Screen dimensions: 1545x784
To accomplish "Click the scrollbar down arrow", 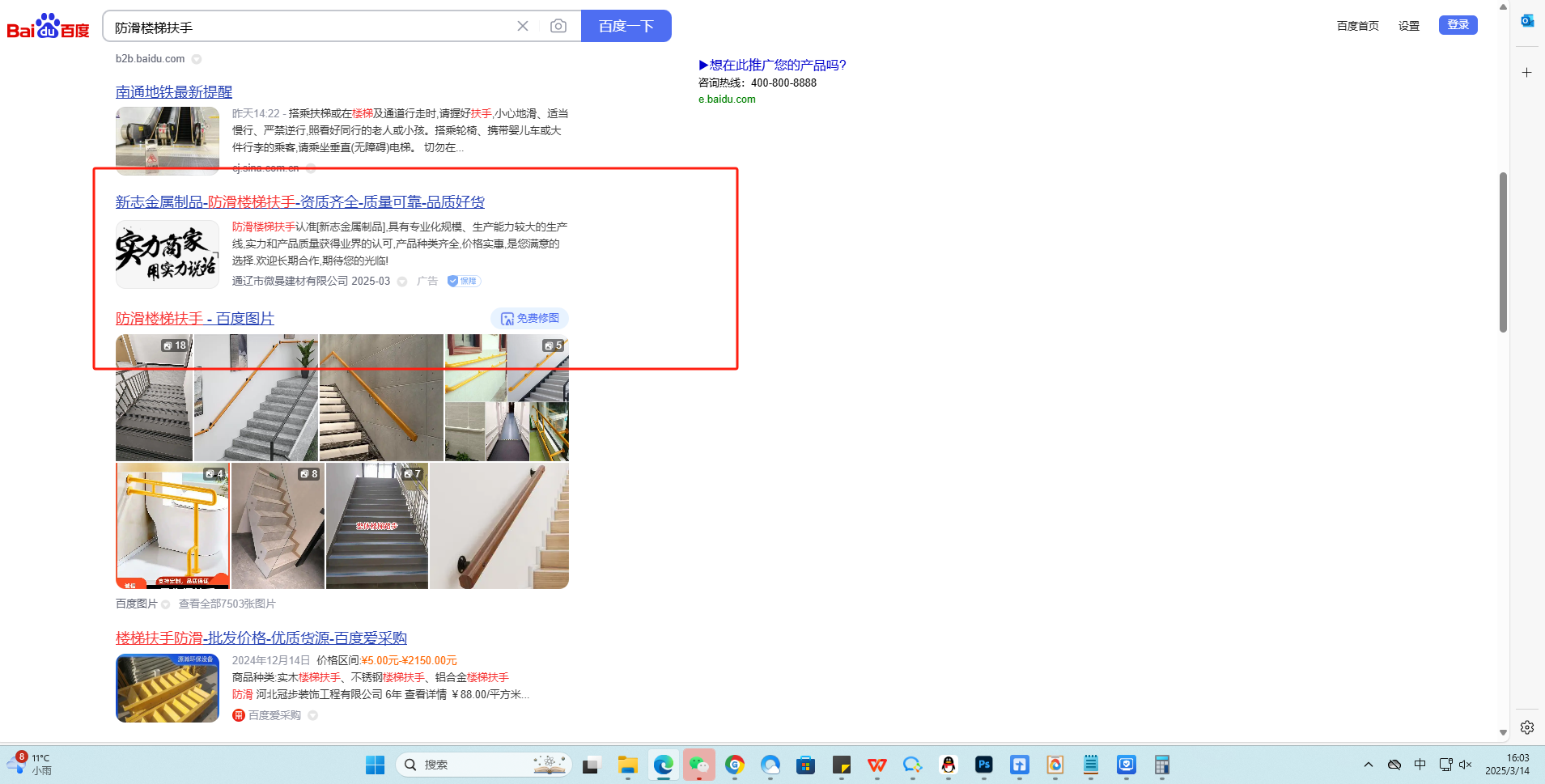I will tap(1503, 733).
